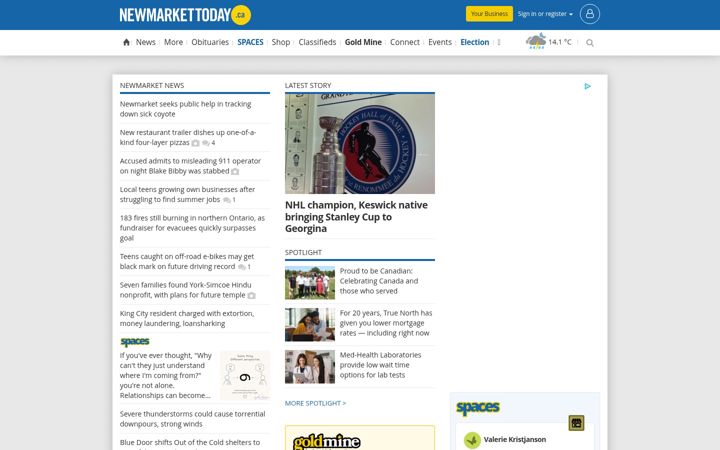The image size is (720, 450).
Task: Open Sign in or register dropdown
Action: coord(546,14)
